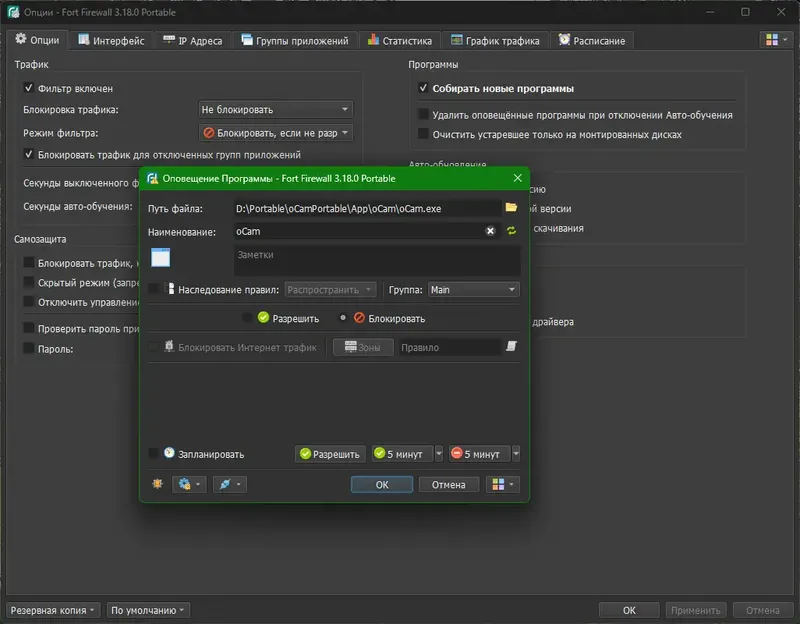Image resolution: width=800 pixels, height=624 pixels.
Task: Open the gear options dropdown in dialog
Action: (189, 484)
